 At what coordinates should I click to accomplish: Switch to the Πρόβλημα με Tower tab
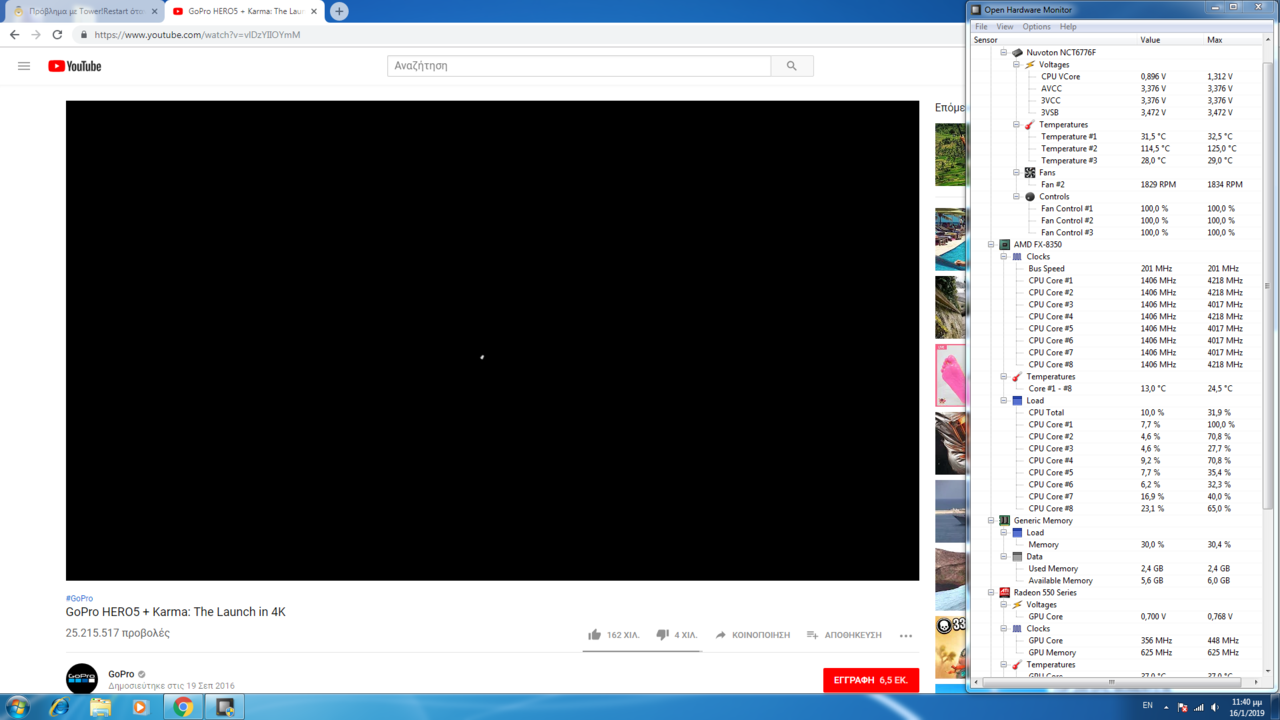pos(82,11)
